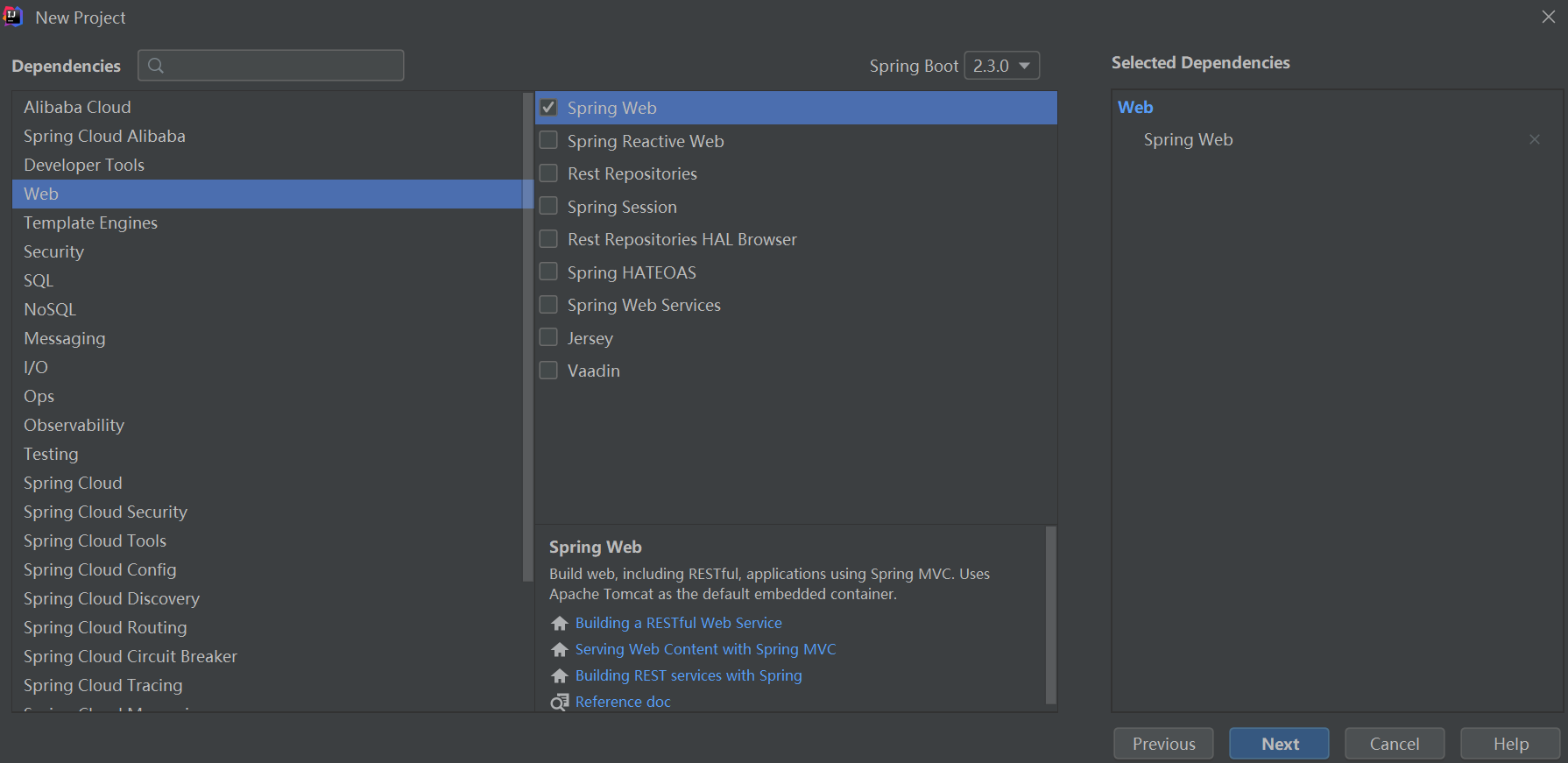Select the NoSQL category
This screenshot has width=1568, height=763.
267,309
